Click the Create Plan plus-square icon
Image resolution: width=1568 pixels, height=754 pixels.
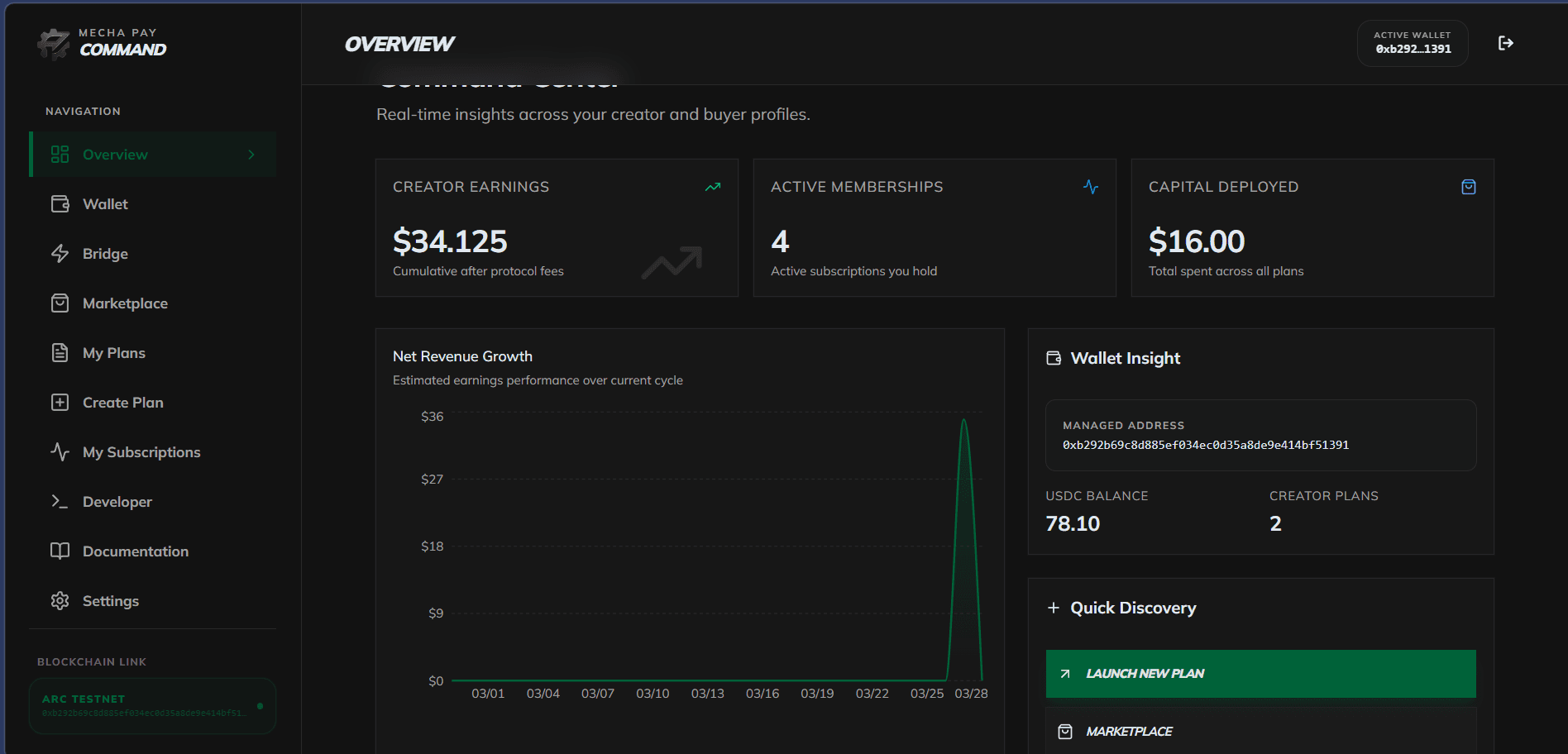tap(60, 403)
